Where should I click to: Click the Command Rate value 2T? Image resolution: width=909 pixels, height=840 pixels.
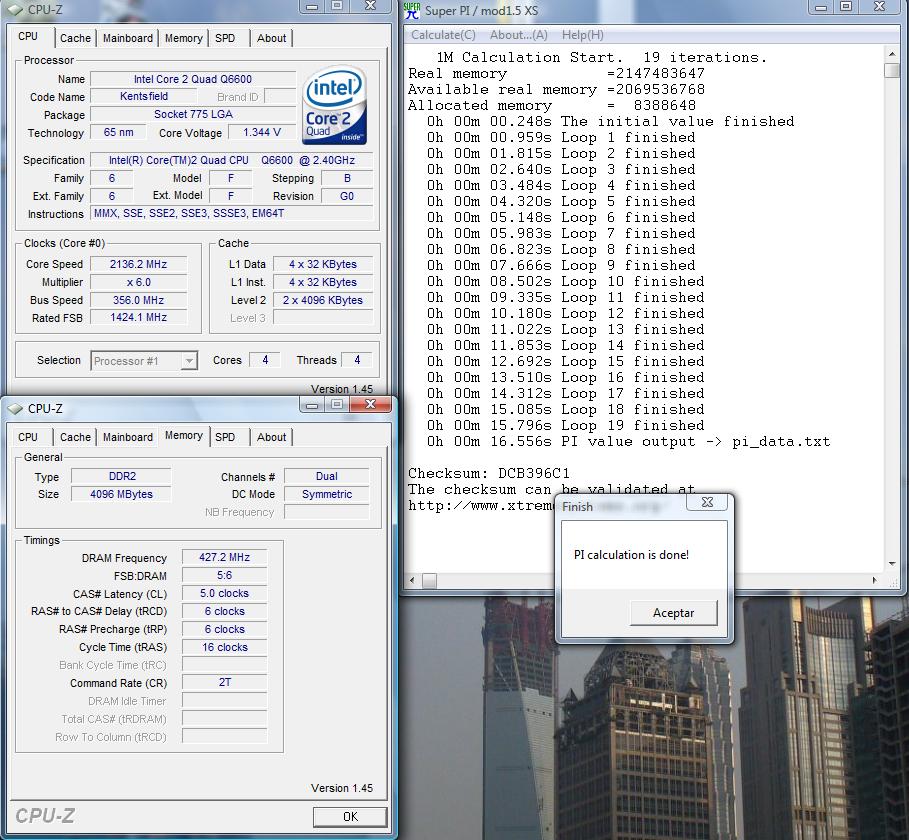(224, 682)
